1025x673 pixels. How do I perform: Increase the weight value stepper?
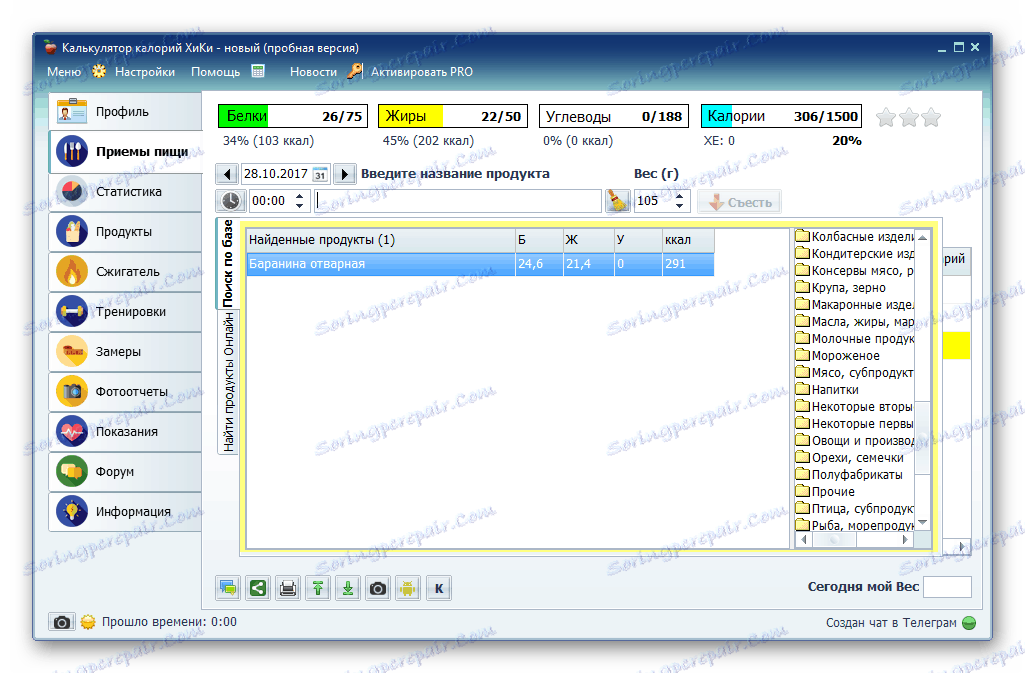[679, 195]
